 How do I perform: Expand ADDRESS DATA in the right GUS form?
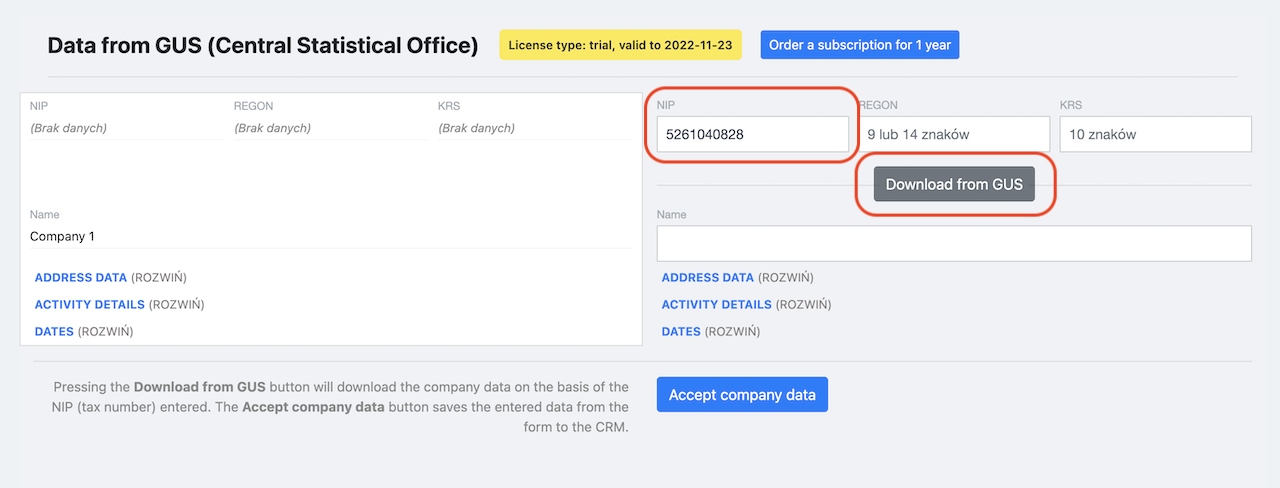coord(708,278)
